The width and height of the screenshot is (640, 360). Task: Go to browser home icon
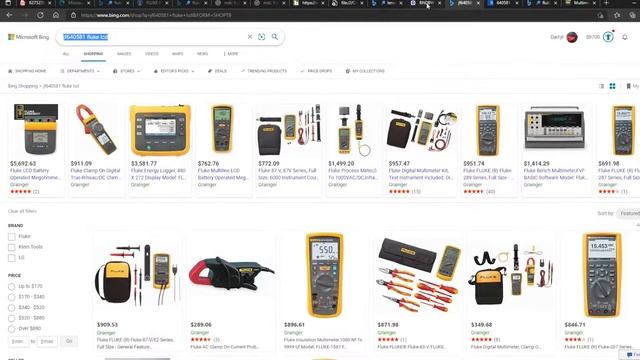(56, 15)
